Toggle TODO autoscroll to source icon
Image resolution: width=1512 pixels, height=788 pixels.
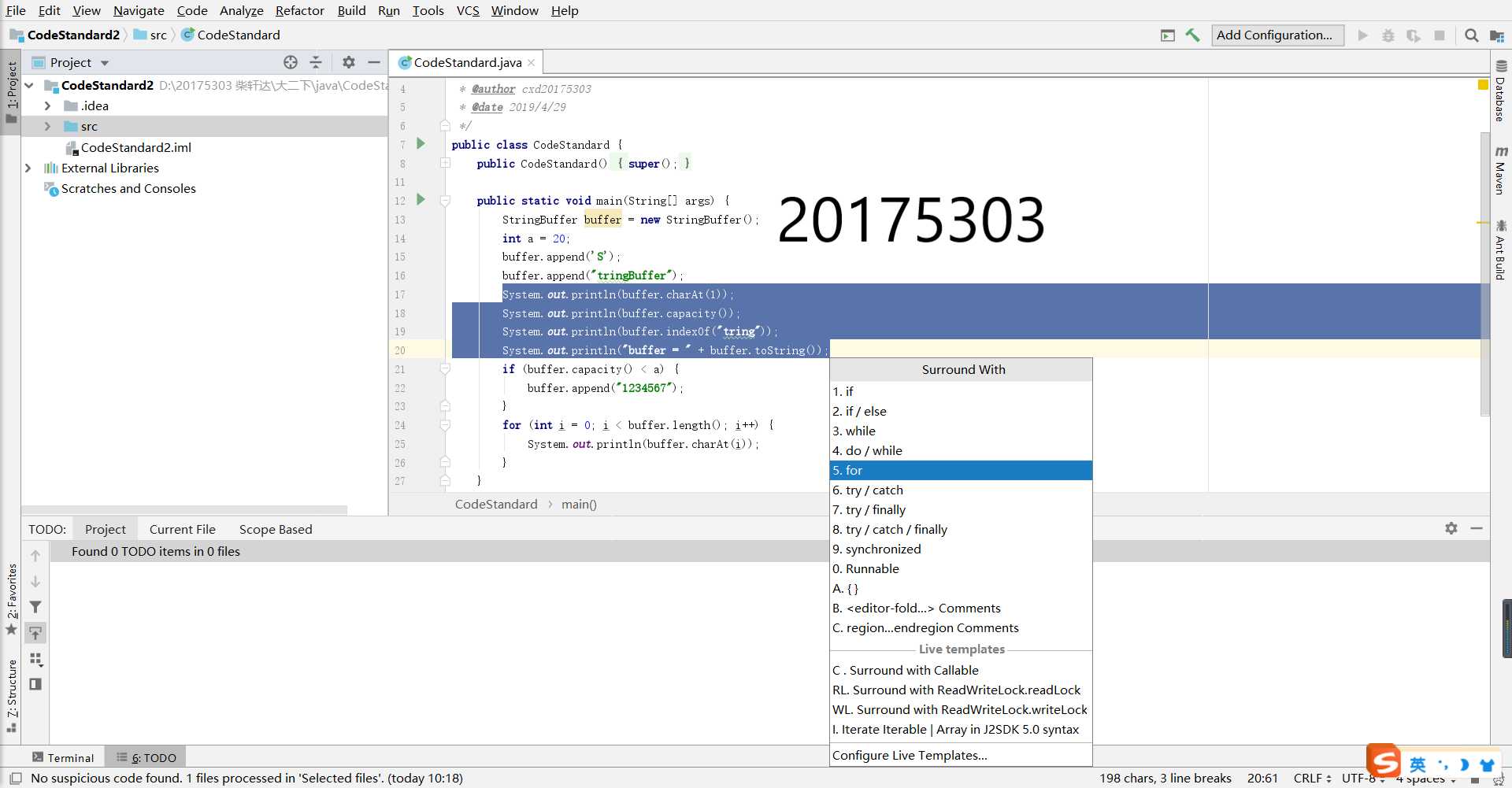pos(35,633)
